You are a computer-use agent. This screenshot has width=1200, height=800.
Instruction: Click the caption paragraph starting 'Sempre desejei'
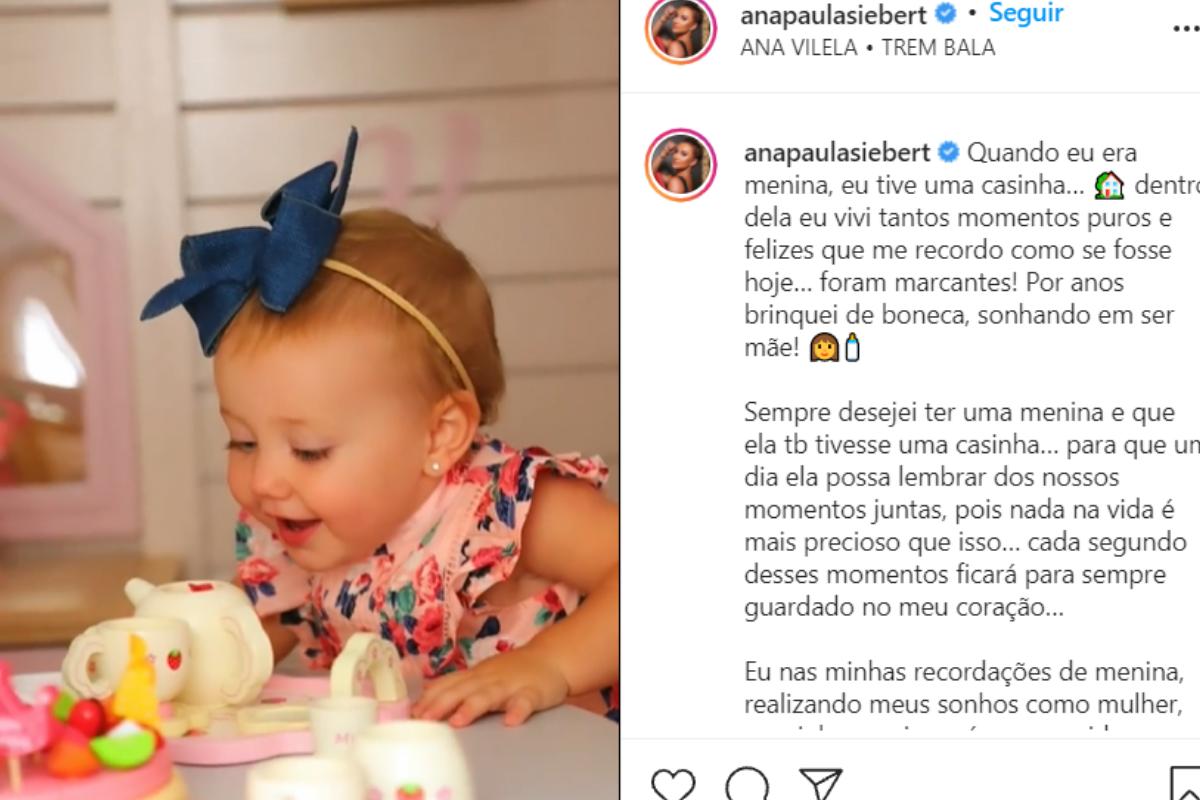[x=971, y=509]
